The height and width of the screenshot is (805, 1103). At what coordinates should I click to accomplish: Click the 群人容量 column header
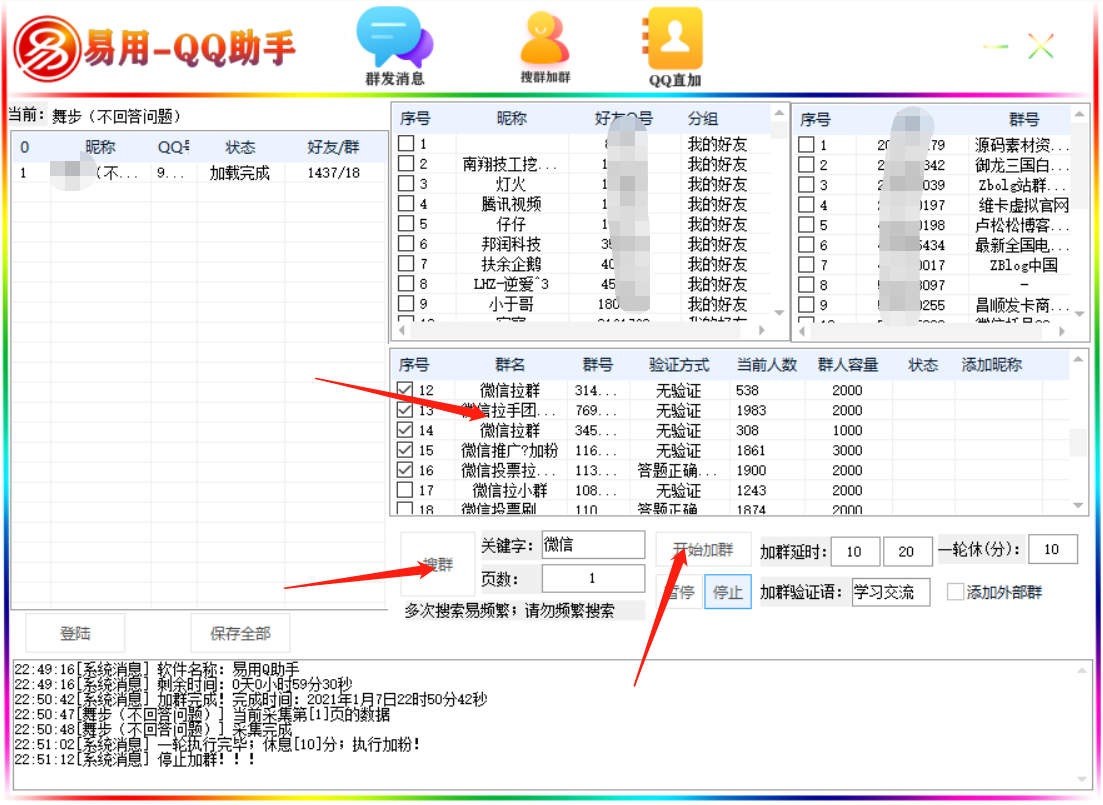[848, 365]
